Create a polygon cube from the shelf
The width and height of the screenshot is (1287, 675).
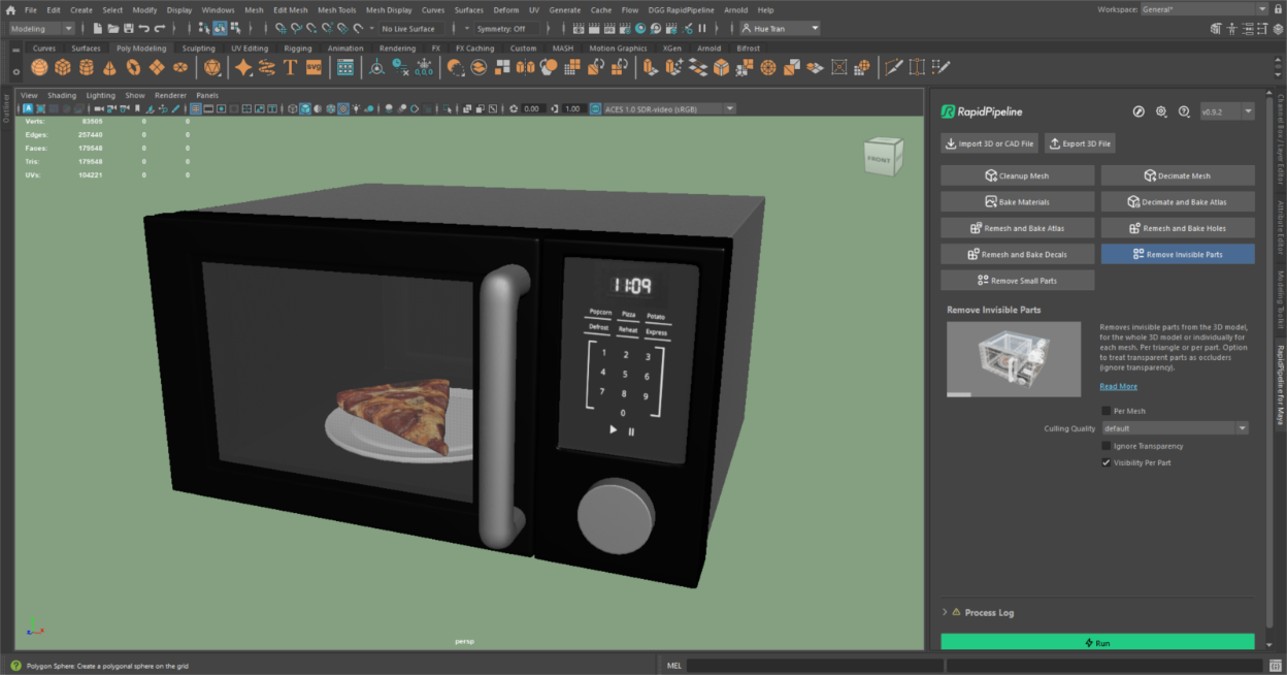click(62, 67)
